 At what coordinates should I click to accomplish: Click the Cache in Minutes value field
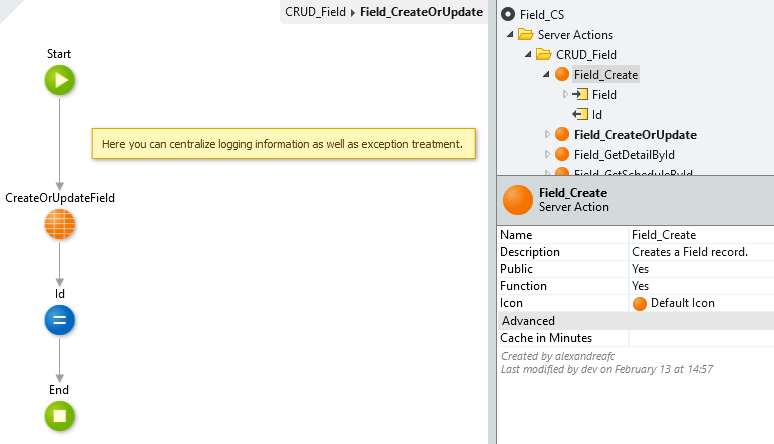700,338
